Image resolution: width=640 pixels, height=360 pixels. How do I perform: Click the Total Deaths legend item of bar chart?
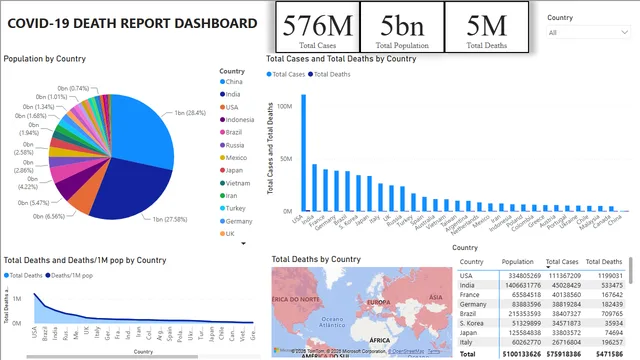click(x=329, y=74)
